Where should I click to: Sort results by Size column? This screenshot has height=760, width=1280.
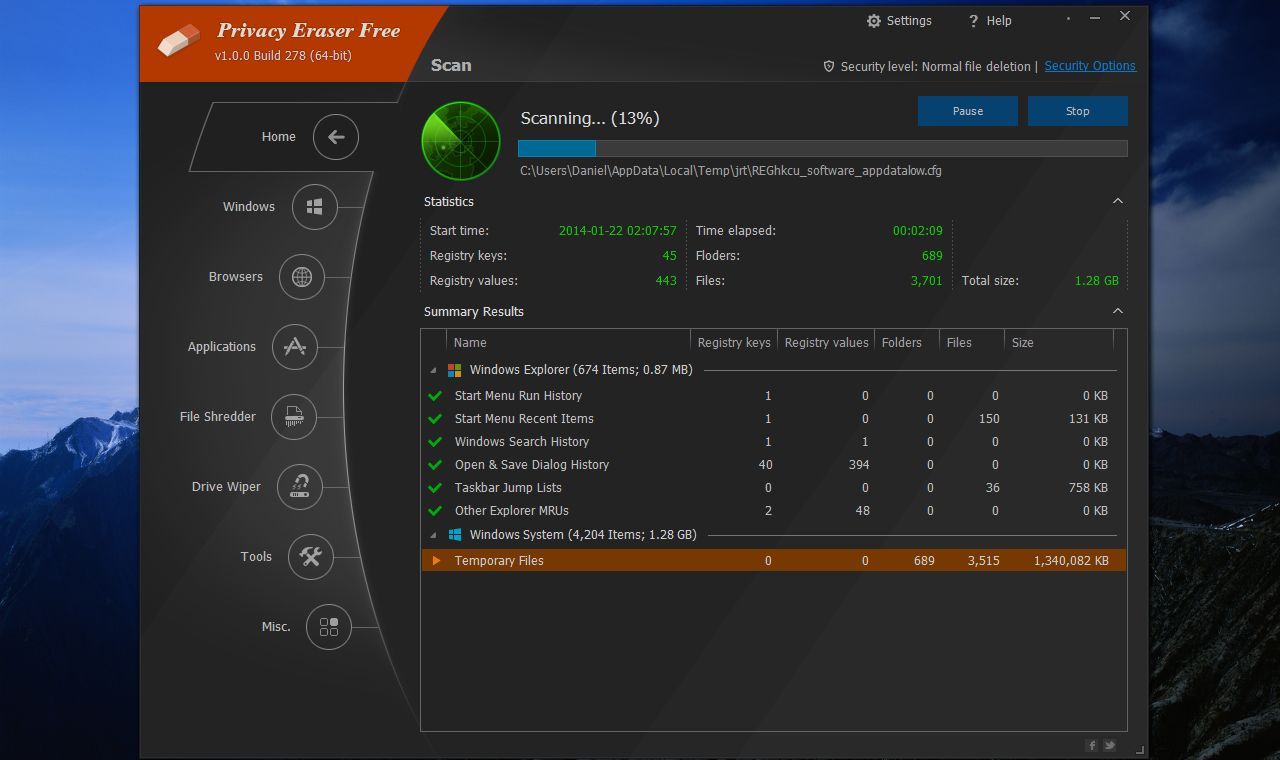[x=1059, y=342]
